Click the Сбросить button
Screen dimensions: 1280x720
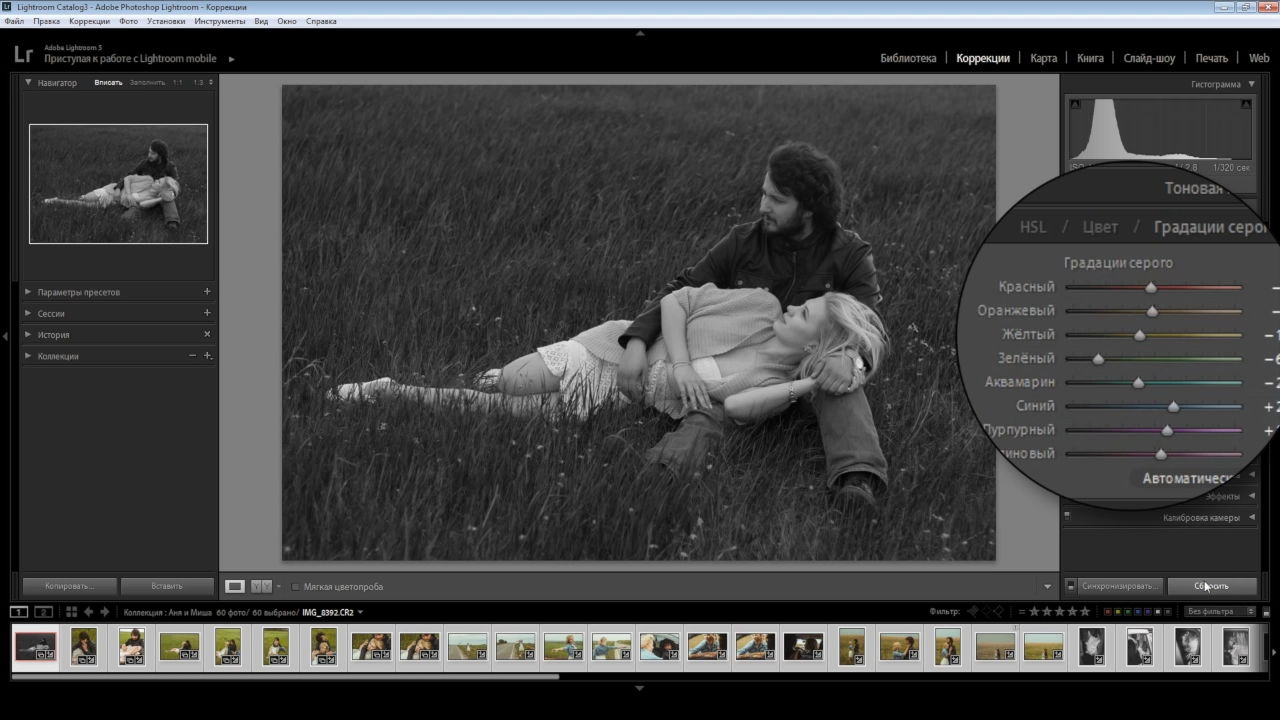1211,586
